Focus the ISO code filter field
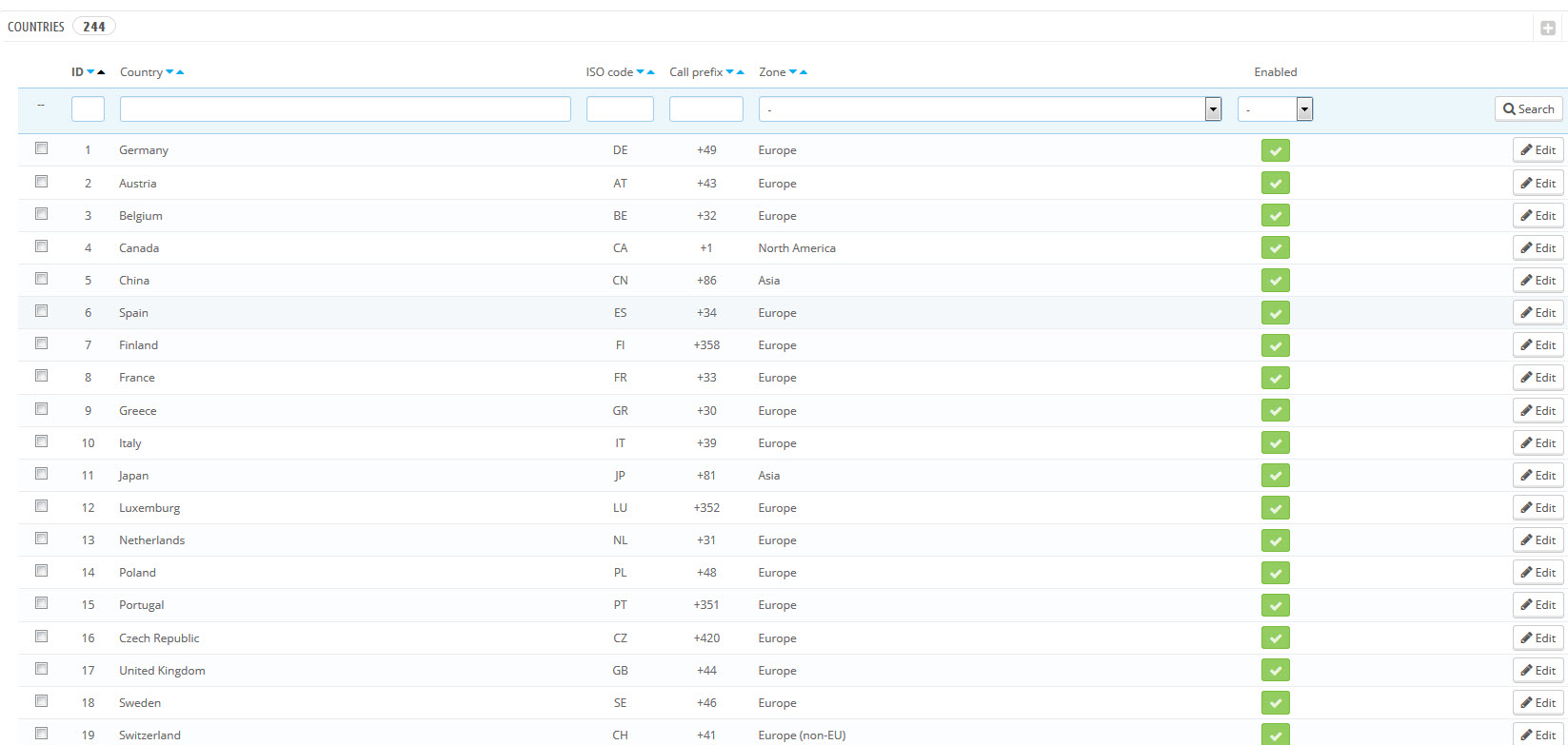1568x745 pixels. (x=620, y=109)
